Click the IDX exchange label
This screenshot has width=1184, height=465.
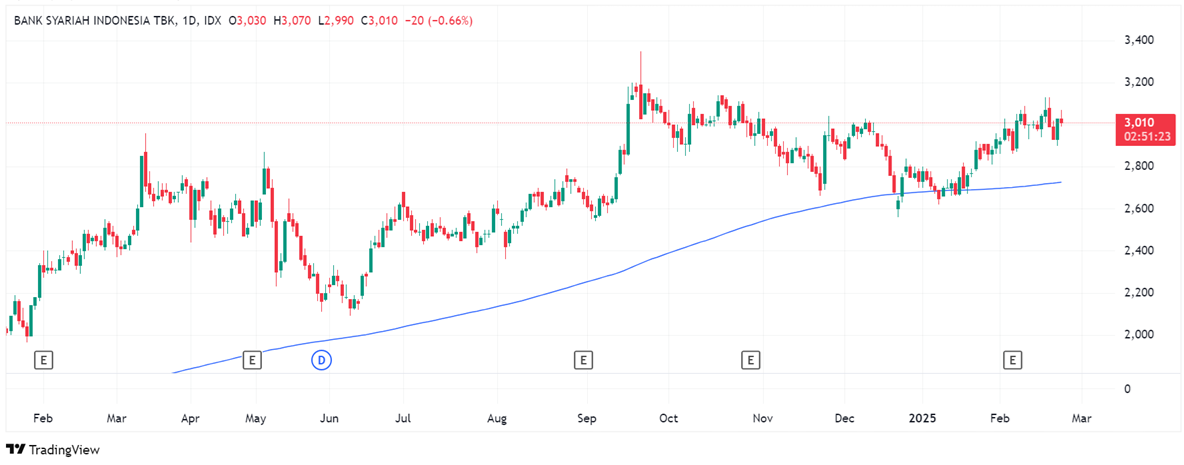[212, 21]
